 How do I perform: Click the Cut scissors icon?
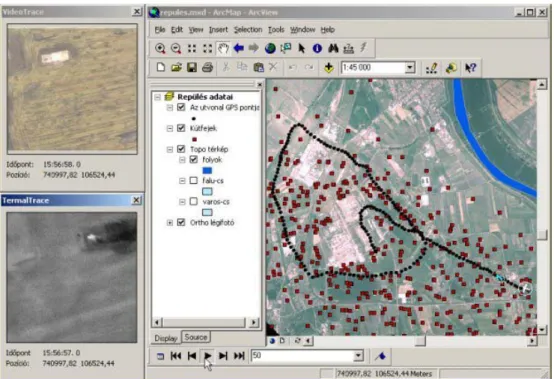coord(226,67)
